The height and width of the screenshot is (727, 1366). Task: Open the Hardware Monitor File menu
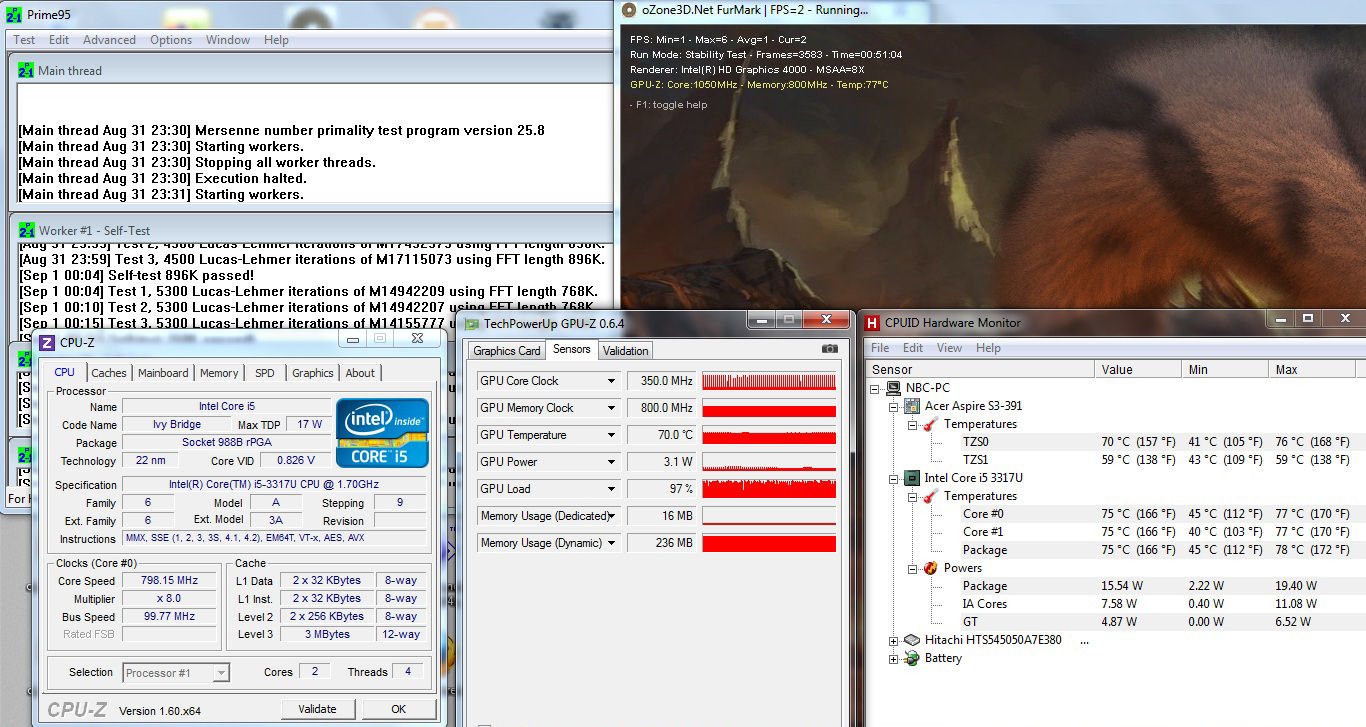pos(880,348)
